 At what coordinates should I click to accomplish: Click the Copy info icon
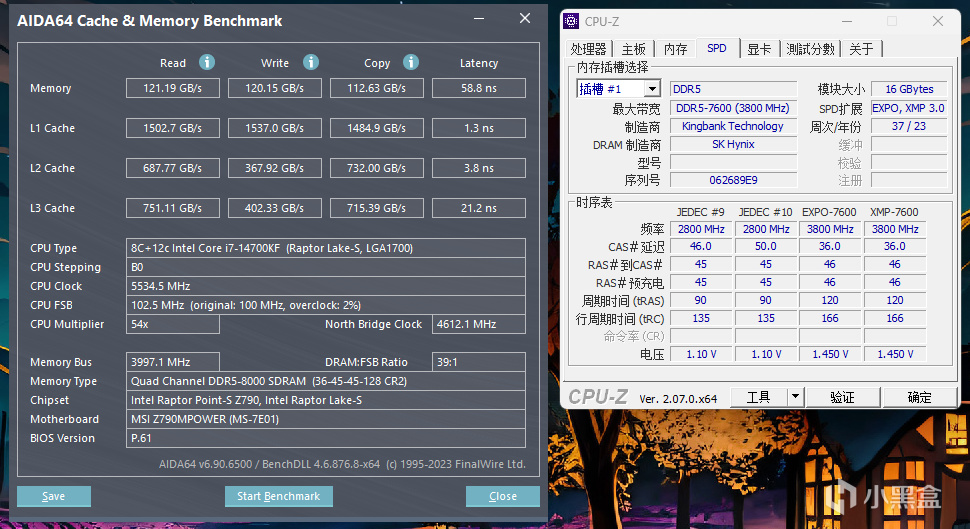(x=411, y=62)
